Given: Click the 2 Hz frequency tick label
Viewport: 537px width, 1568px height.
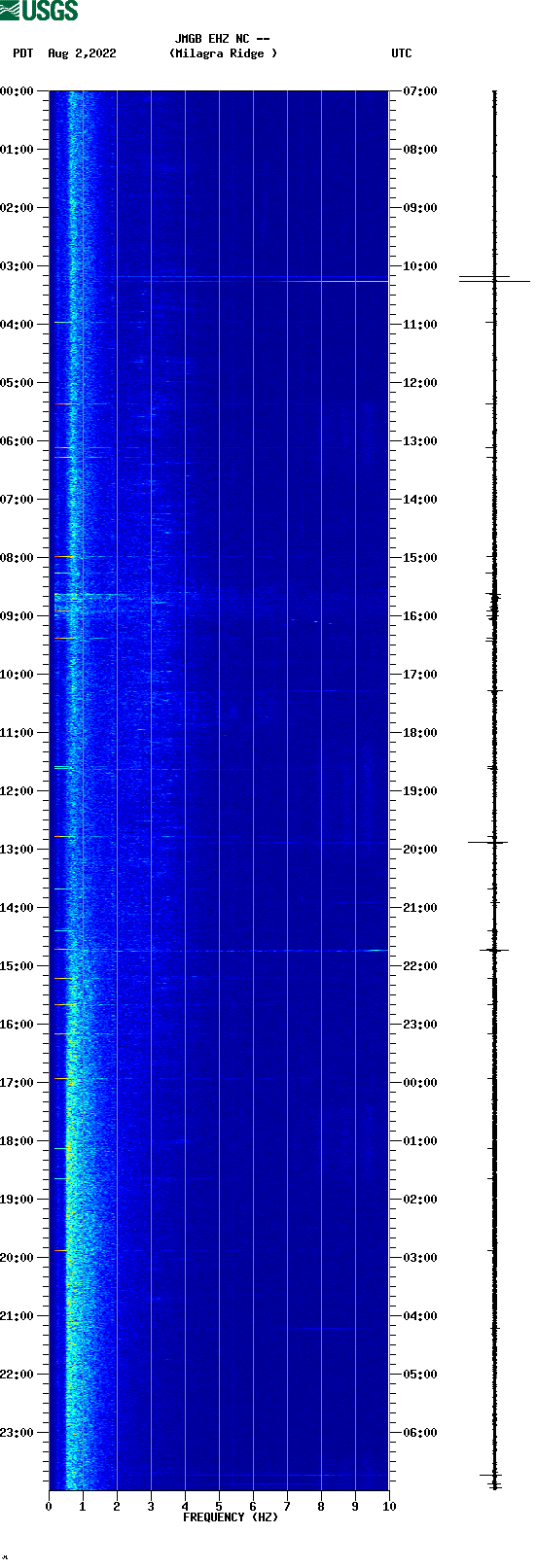Looking at the screenshot, I should (117, 1507).
